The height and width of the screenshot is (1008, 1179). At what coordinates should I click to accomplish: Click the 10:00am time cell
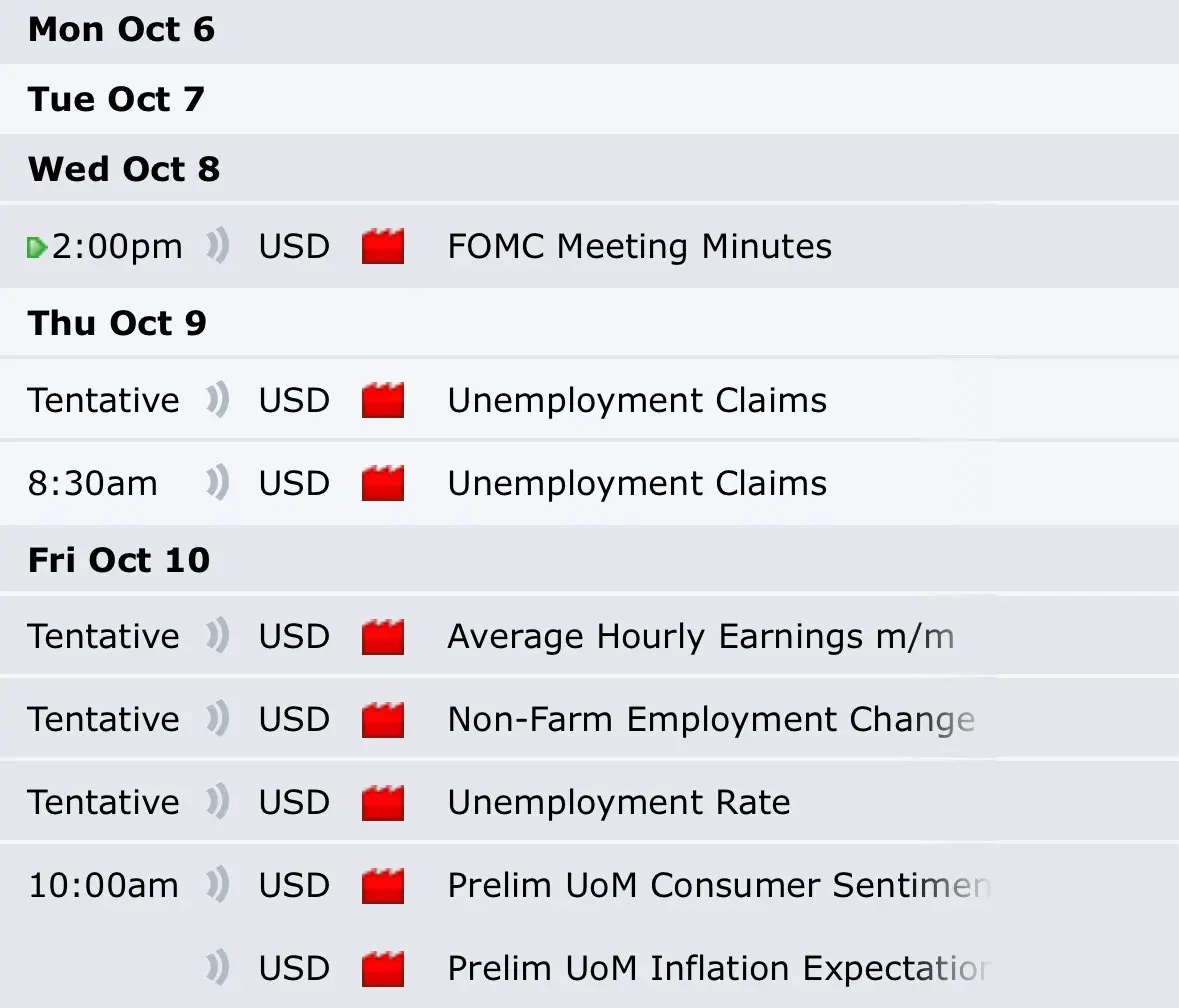pos(103,886)
